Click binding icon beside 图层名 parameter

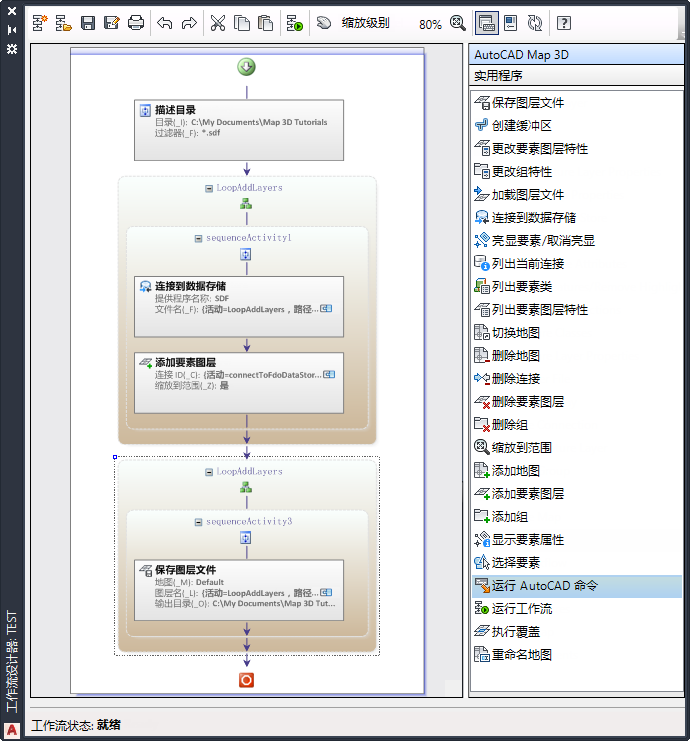[326, 592]
